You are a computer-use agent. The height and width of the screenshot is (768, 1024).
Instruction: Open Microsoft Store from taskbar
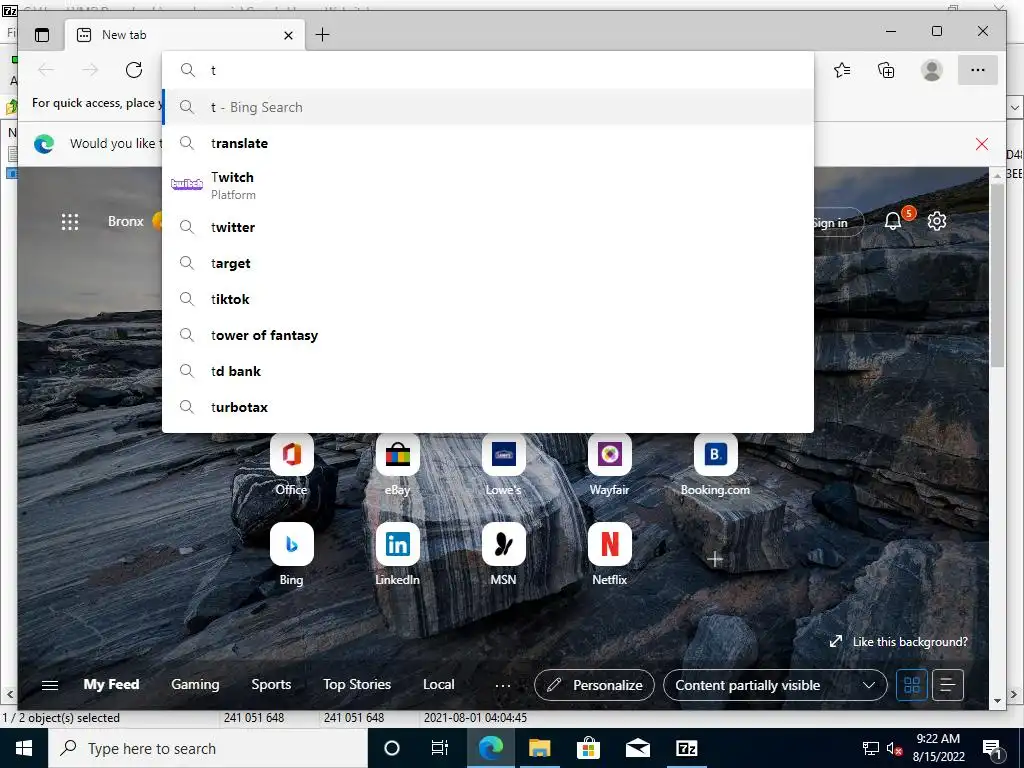point(588,748)
